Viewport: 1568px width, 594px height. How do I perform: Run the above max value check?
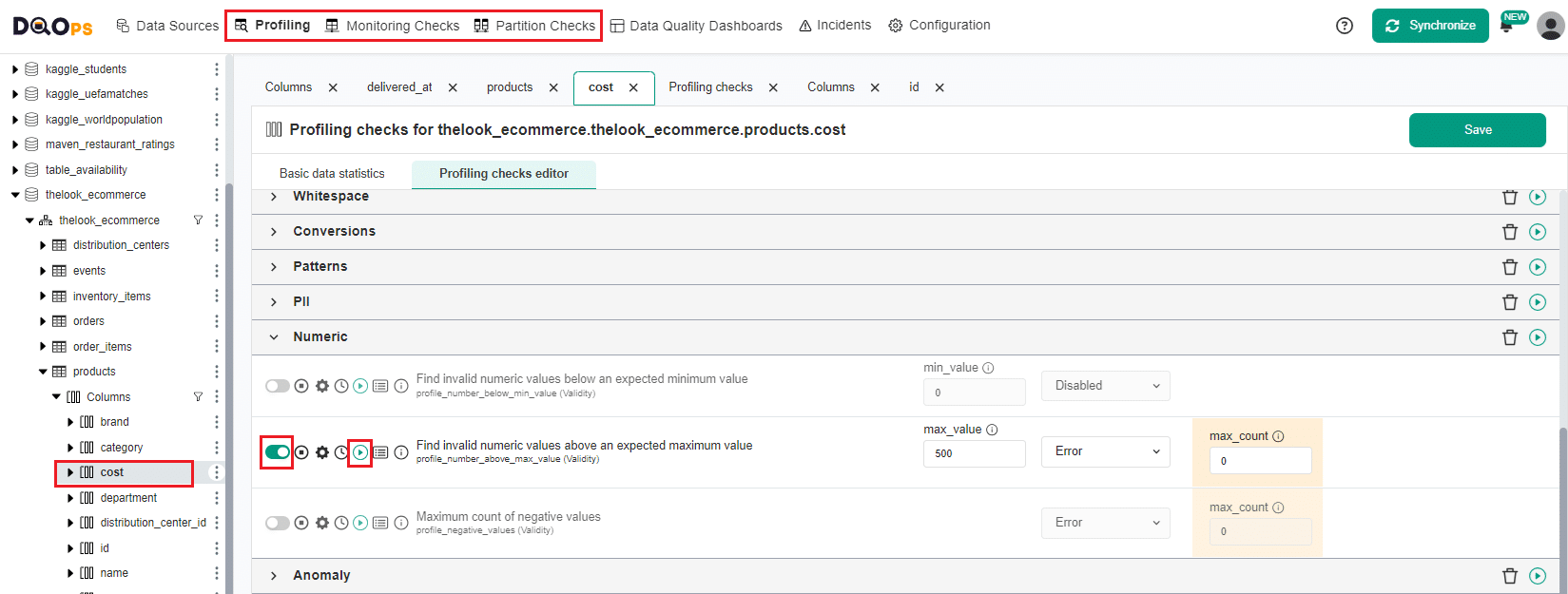click(x=360, y=452)
